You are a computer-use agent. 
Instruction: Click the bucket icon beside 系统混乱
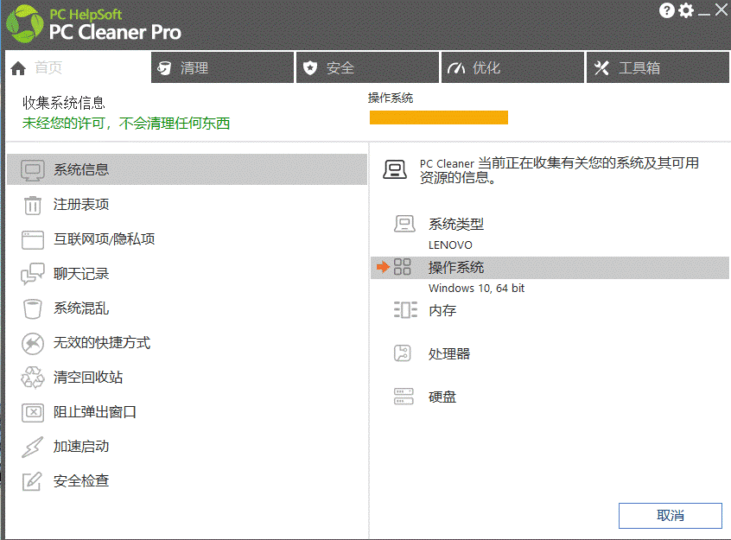click(33, 309)
